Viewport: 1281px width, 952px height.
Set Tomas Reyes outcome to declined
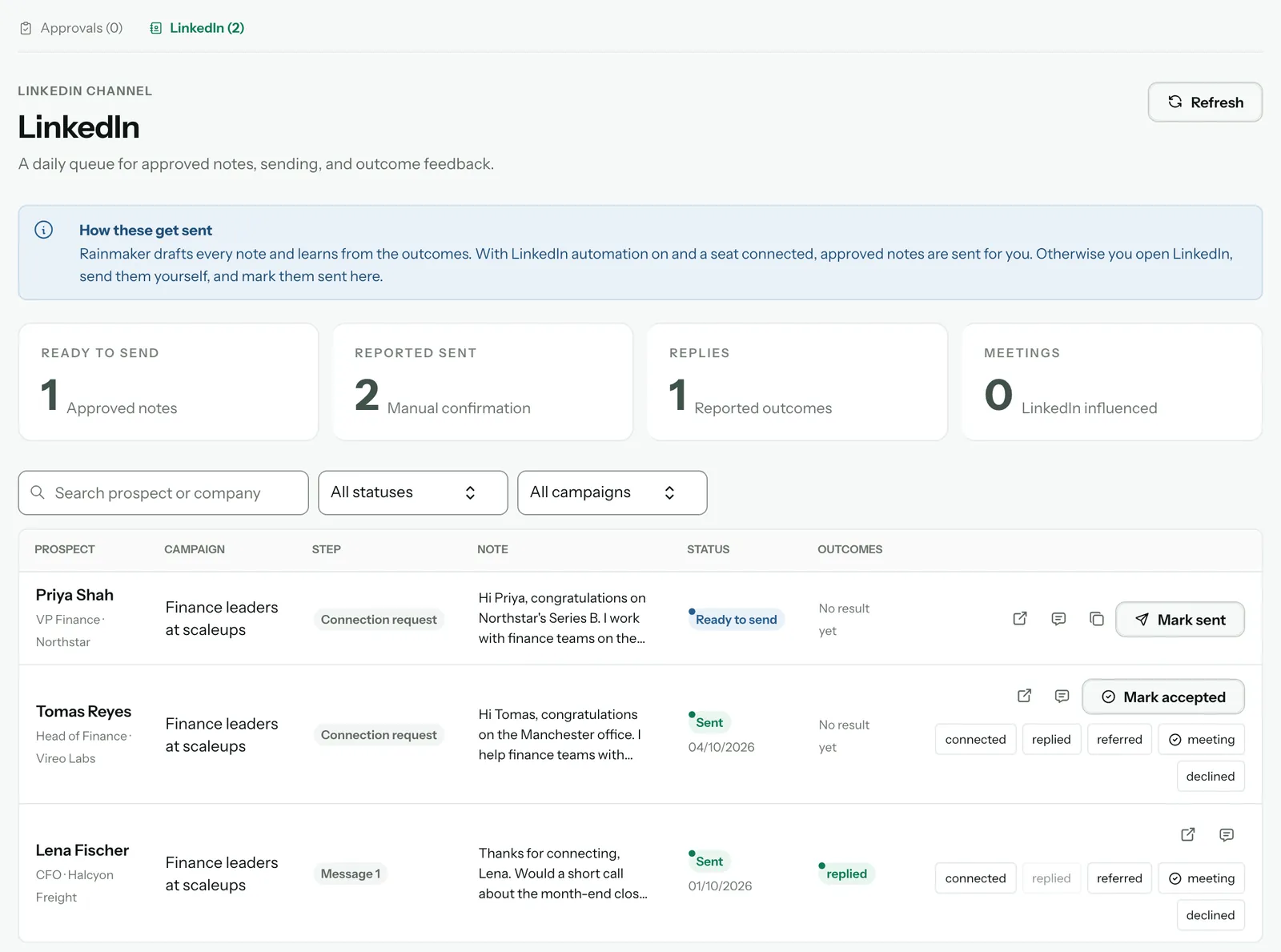click(x=1211, y=776)
